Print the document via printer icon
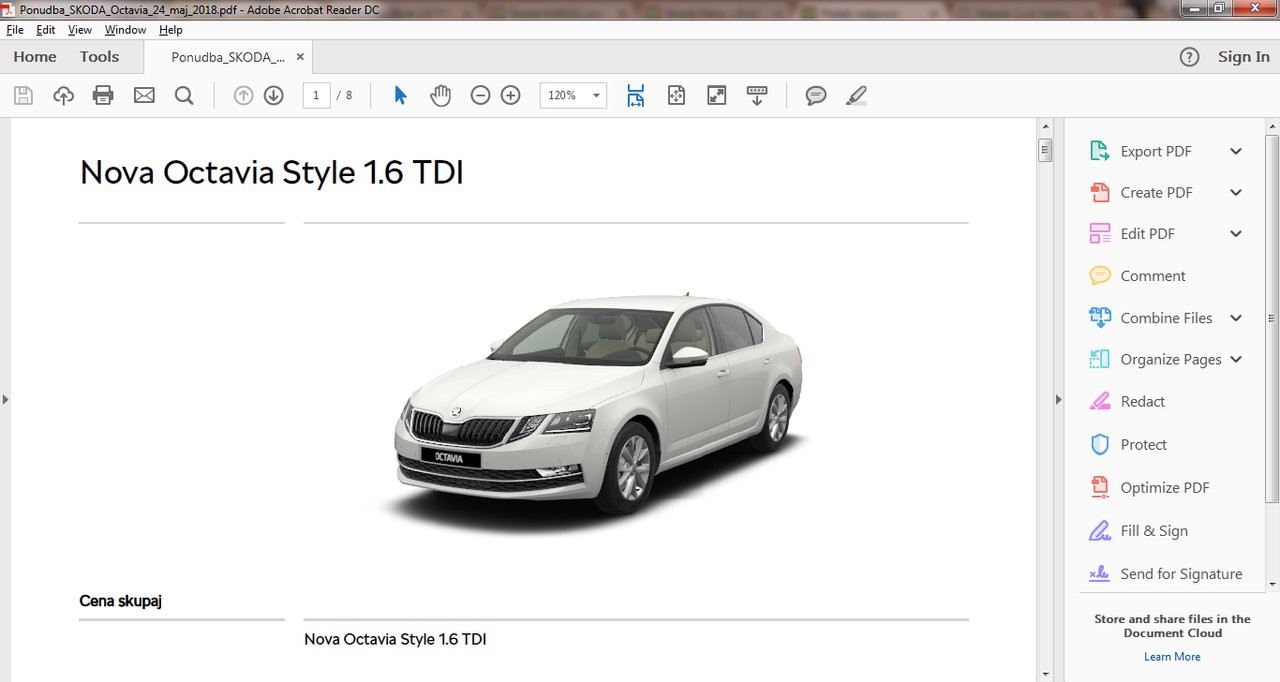 coord(103,96)
